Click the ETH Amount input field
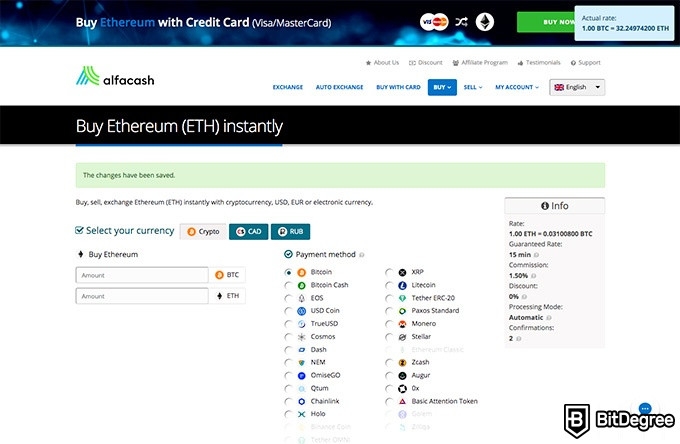This screenshot has width=680, height=444. pyautogui.click(x=142, y=296)
